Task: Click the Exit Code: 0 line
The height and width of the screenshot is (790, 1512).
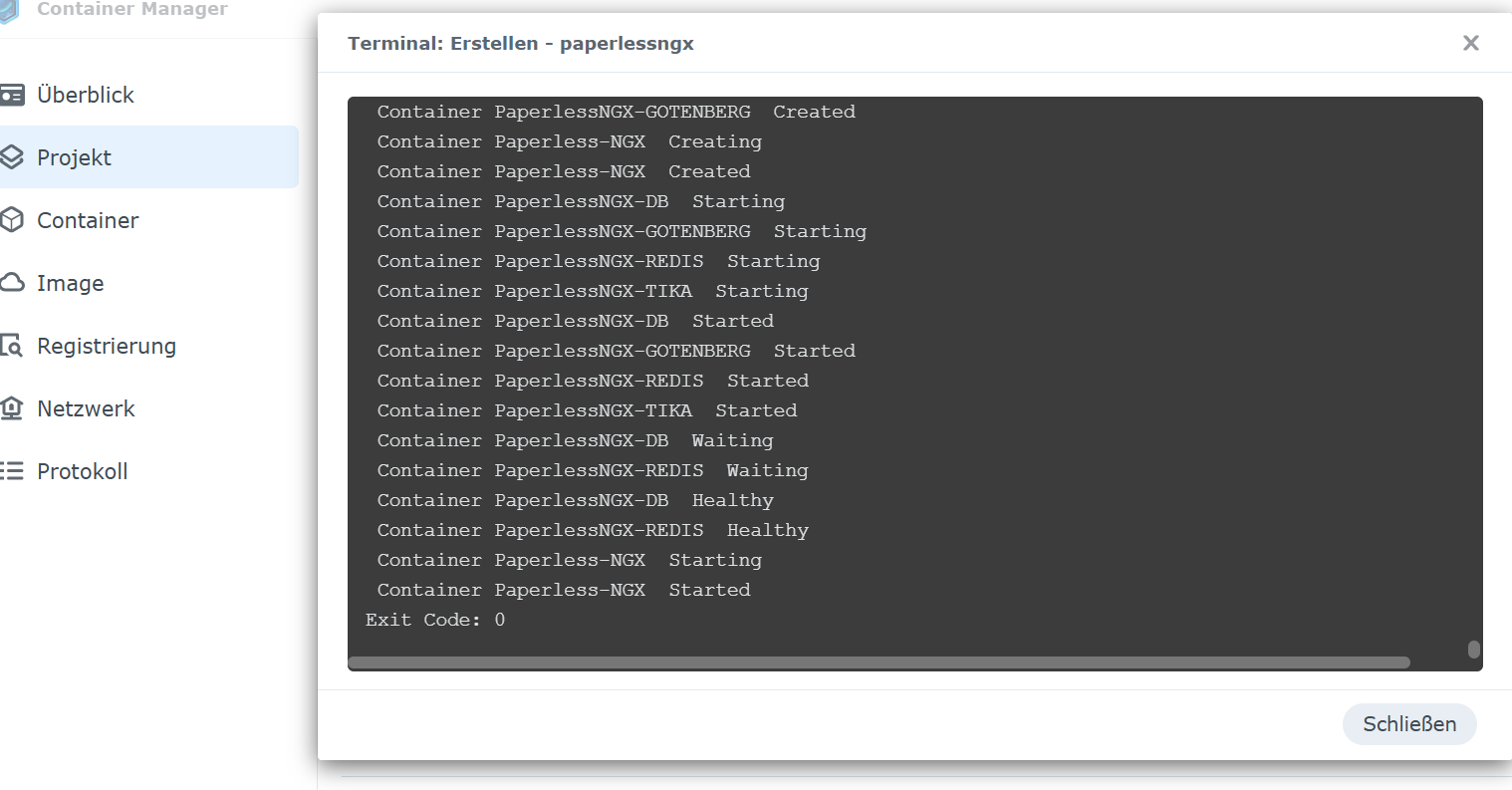Action: (435, 620)
